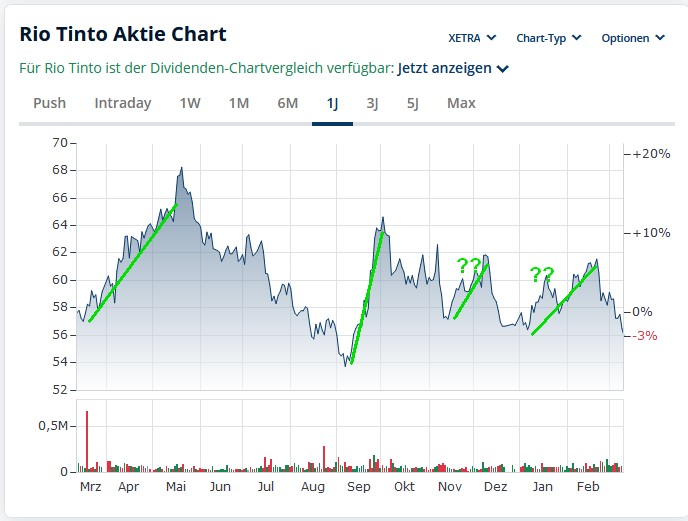This screenshot has height=521, width=688.
Task: Click the green question marks near November
Action: (x=468, y=266)
